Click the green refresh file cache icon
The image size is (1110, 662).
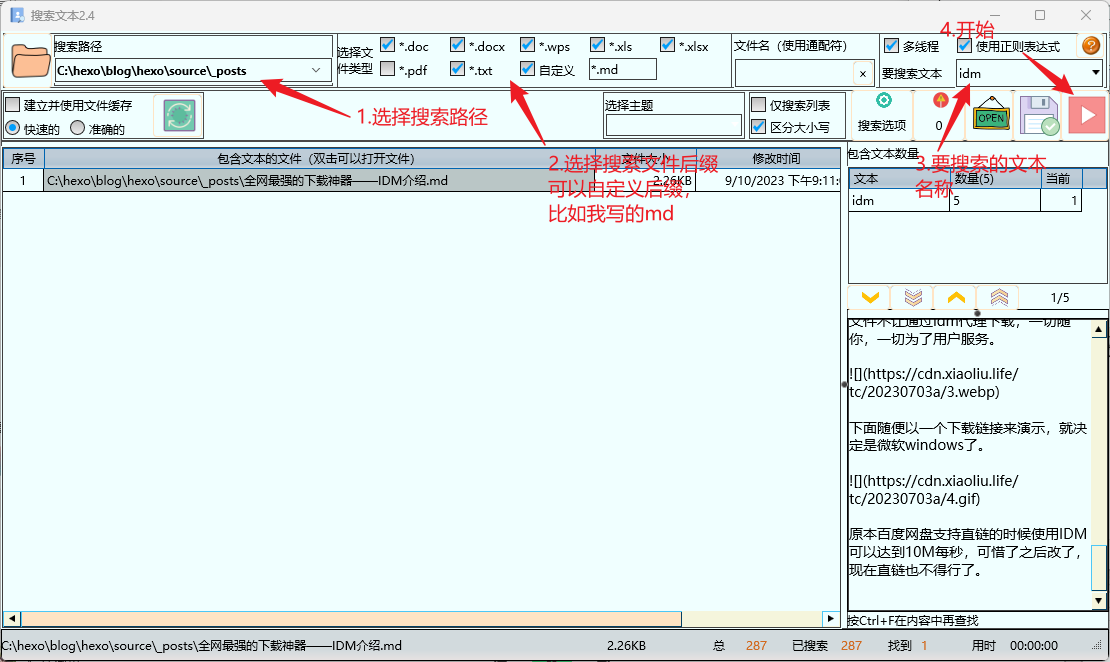tap(178, 115)
